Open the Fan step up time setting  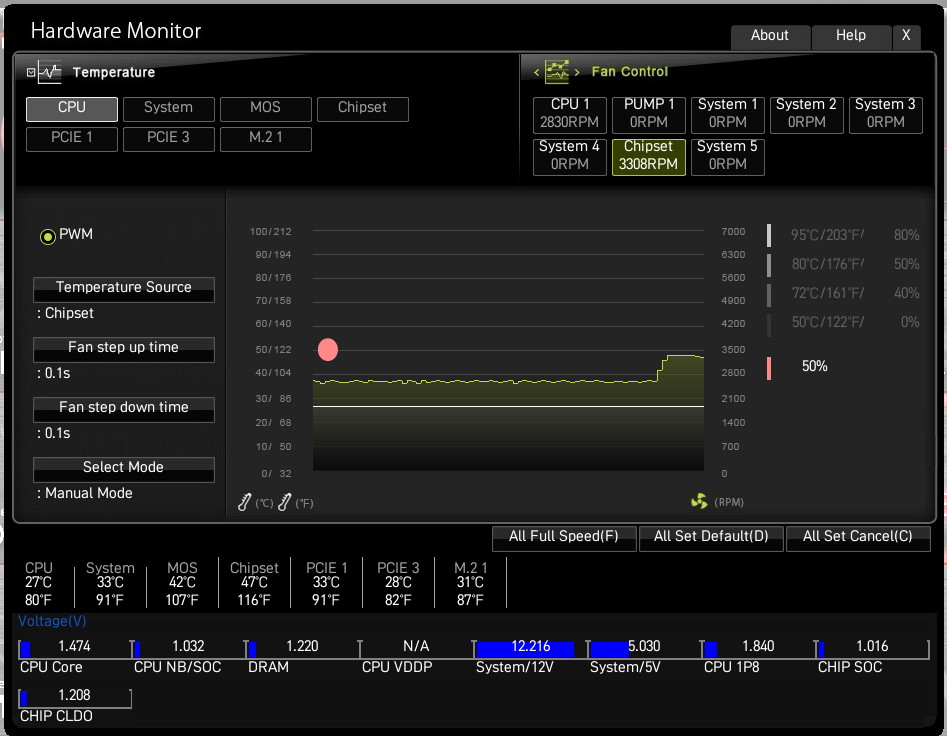124,348
